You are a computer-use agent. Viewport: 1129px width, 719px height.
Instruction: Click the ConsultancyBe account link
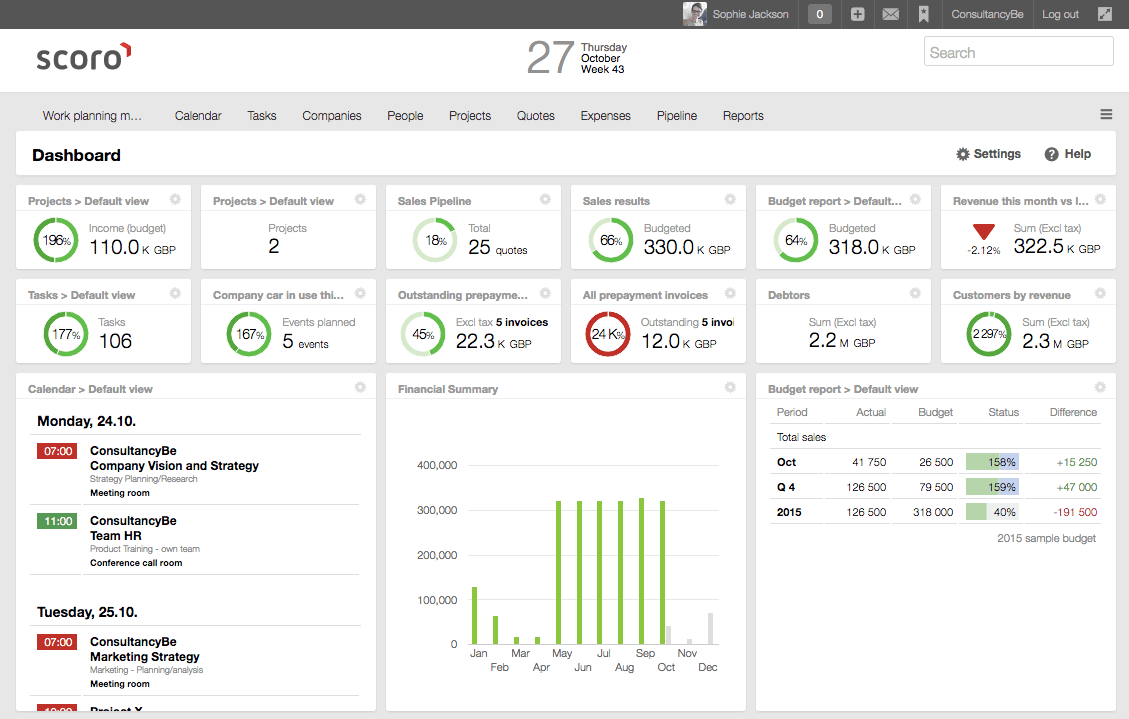(987, 14)
